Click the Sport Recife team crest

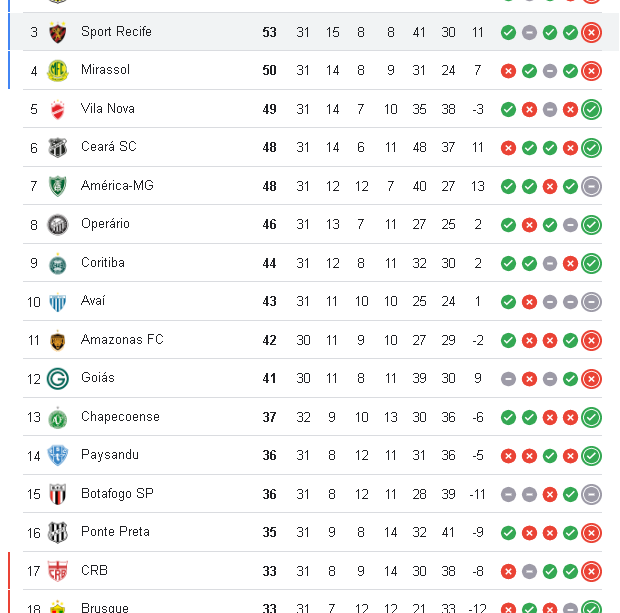[57, 32]
